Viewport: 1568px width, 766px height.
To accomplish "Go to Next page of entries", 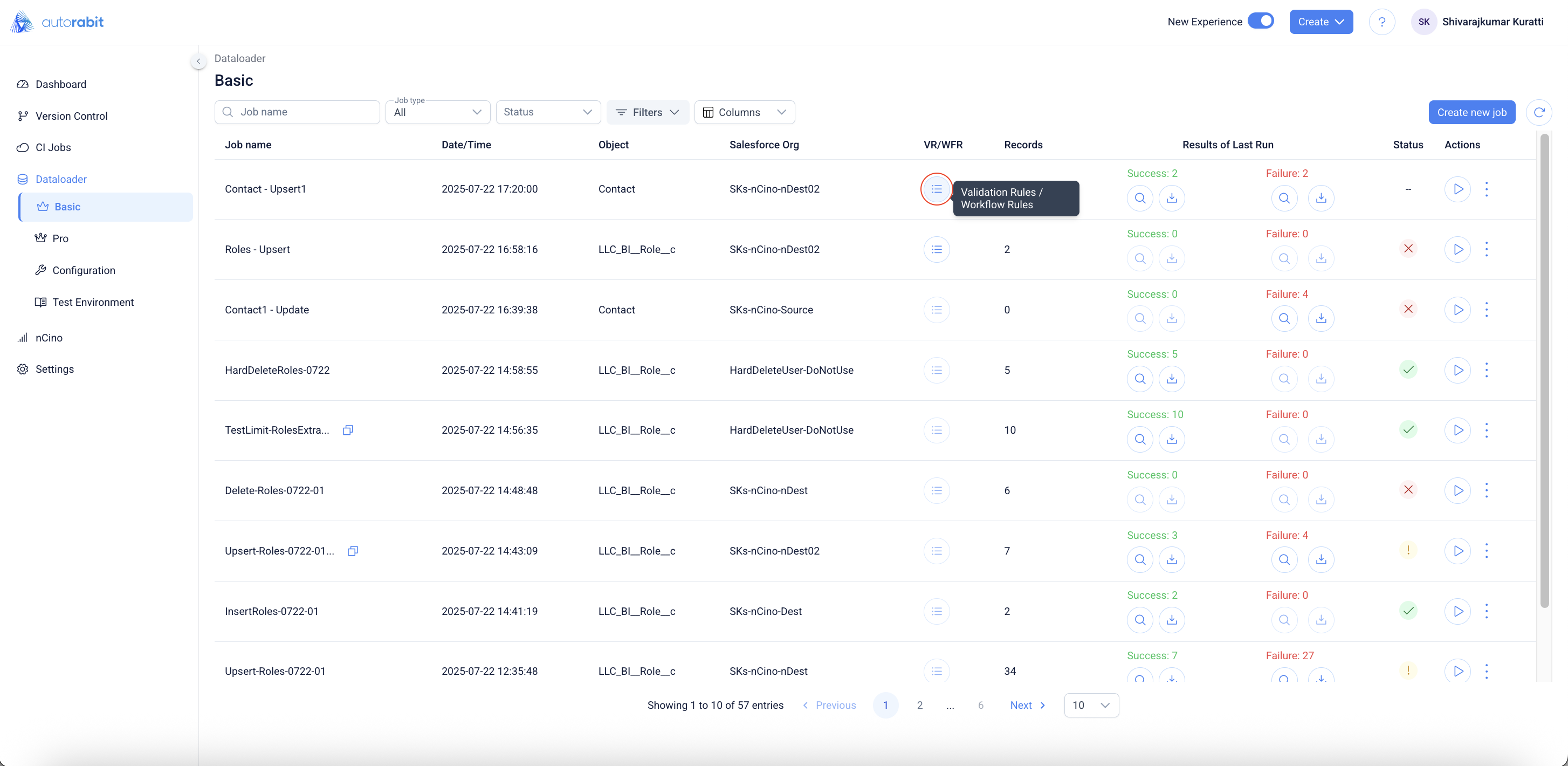I will pos(1027,705).
